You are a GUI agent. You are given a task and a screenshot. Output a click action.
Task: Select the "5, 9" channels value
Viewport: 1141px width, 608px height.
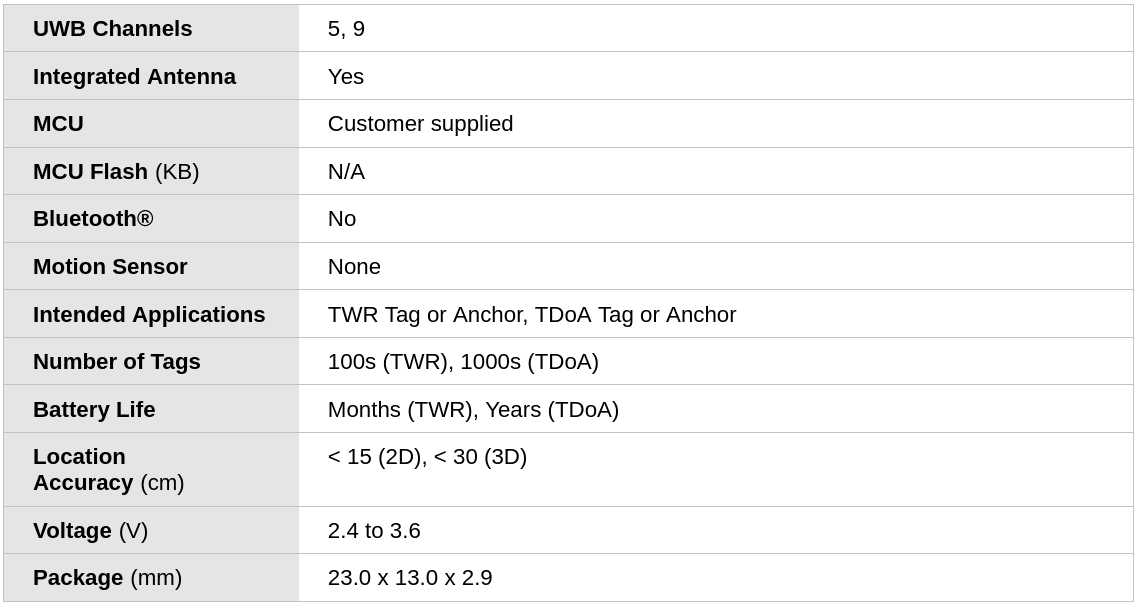(346, 29)
